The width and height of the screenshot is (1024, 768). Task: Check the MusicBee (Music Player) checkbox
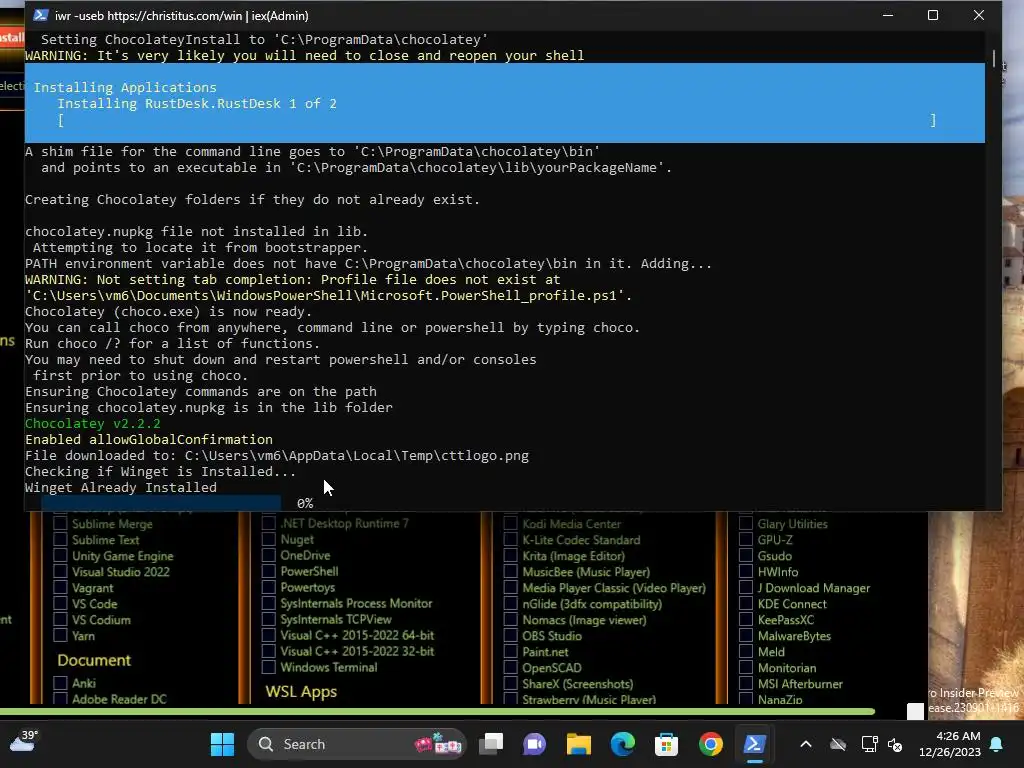[511, 571]
